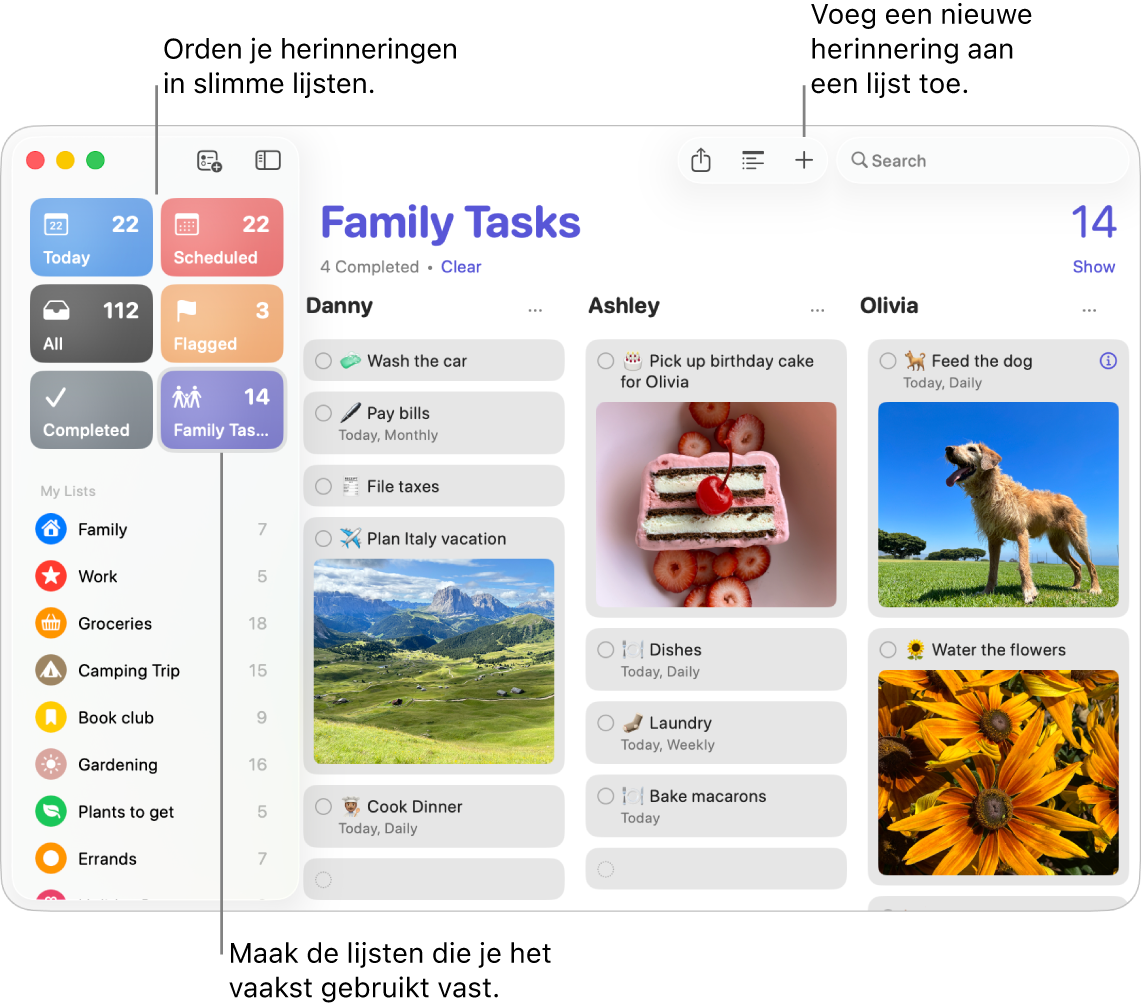This screenshot has width=1146, height=1008.
Task: Click the Share list toolbar icon
Action: click(x=703, y=160)
